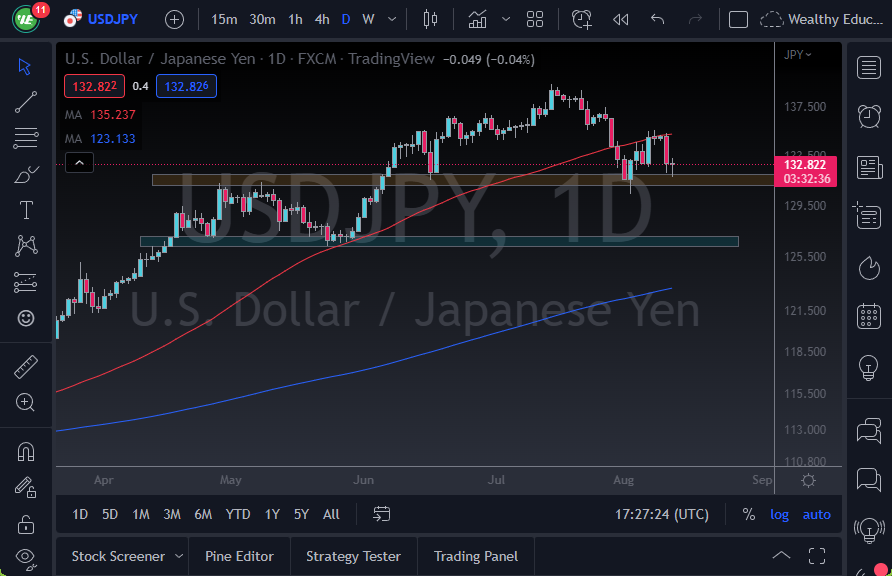Open the Wealthy Educ layout menu

[821, 19]
